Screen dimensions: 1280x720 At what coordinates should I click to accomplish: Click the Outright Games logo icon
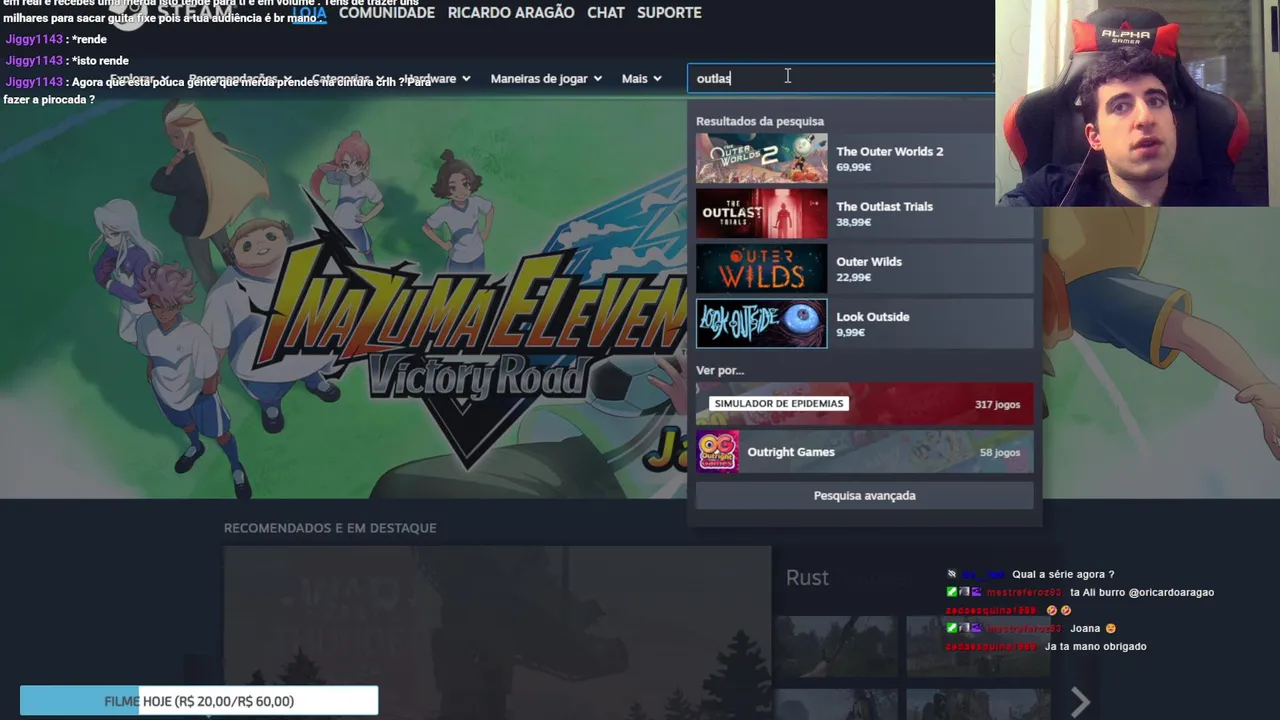[x=717, y=452]
